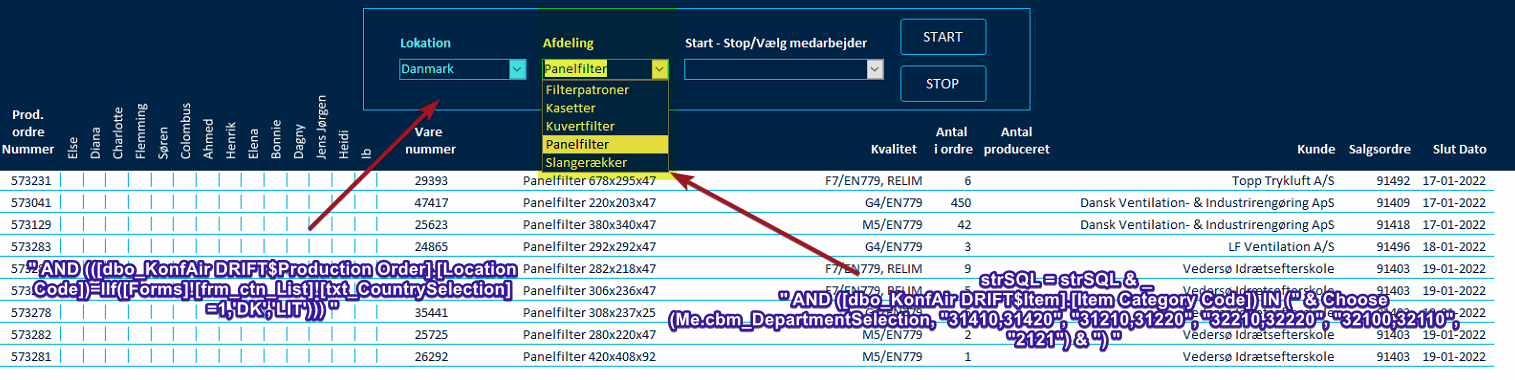The image size is (1515, 380).
Task: Click the START button
Action: click(943, 37)
